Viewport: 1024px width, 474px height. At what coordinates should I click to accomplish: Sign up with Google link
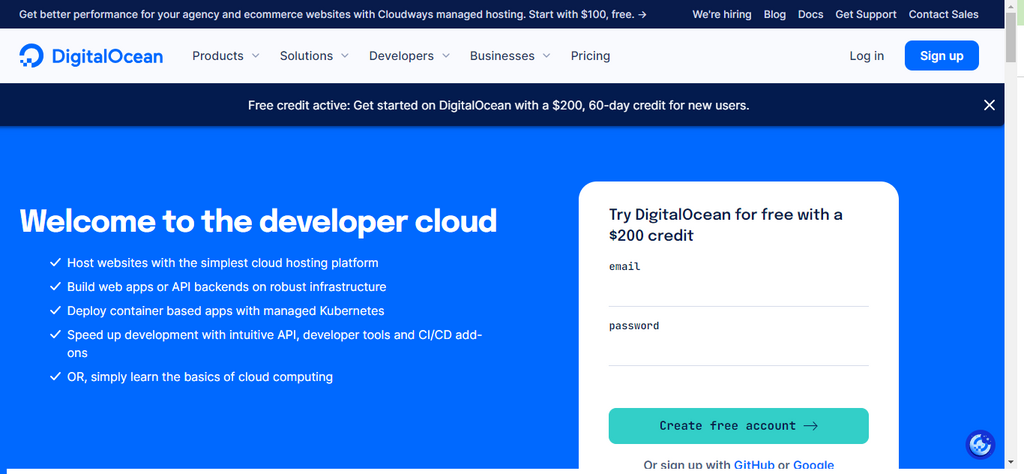813,465
